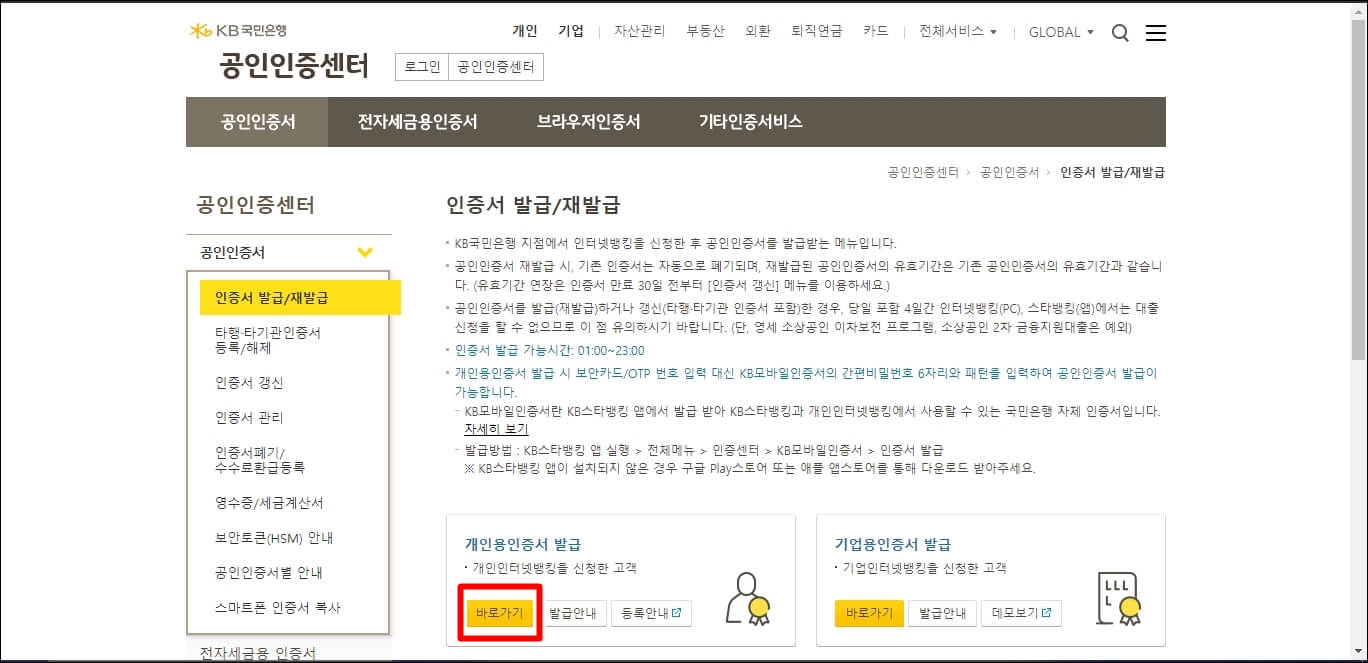Click the 개인용인증서 발급 heading
This screenshot has width=1368, height=663.
522,544
